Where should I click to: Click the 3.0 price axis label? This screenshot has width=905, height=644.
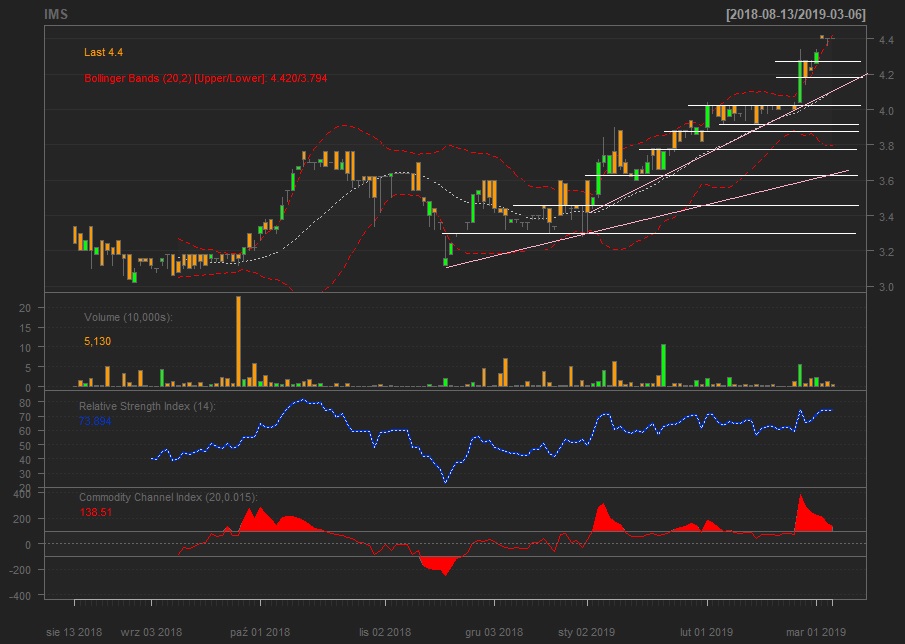886,287
